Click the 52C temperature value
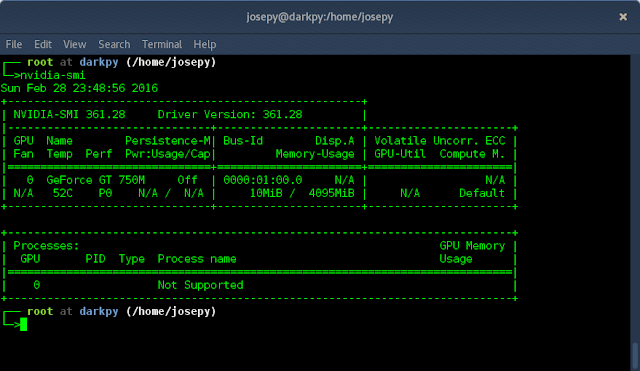The width and height of the screenshot is (640, 371). pyautogui.click(x=63, y=193)
